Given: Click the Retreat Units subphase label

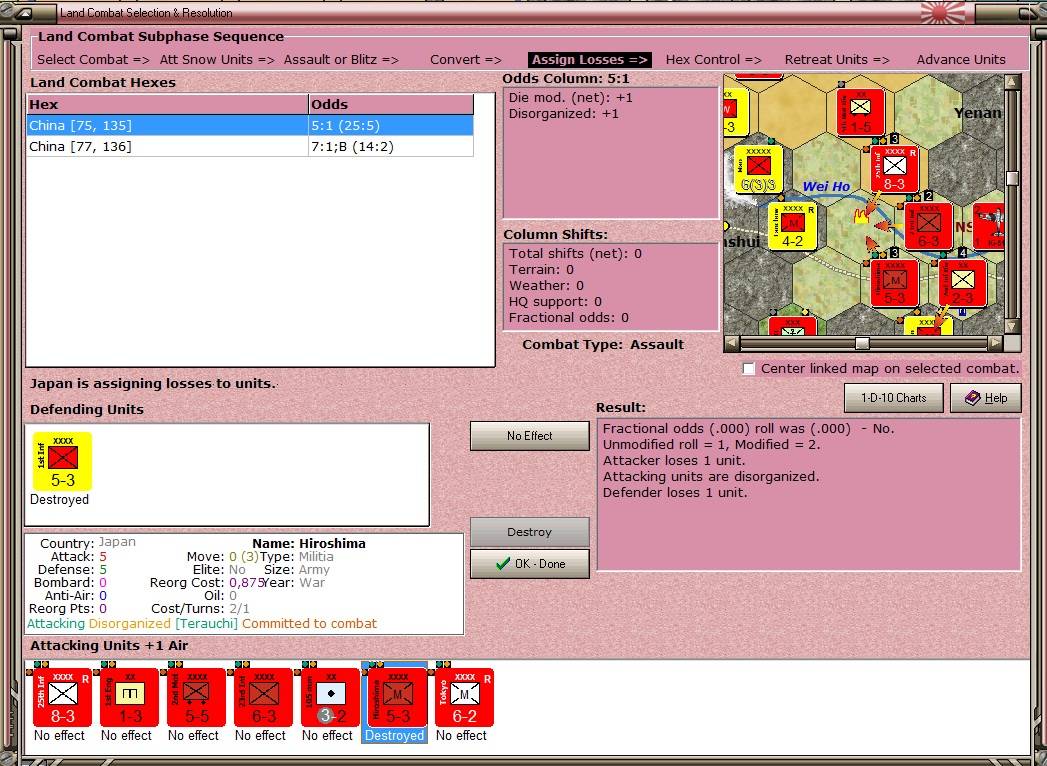Looking at the screenshot, I should [837, 59].
